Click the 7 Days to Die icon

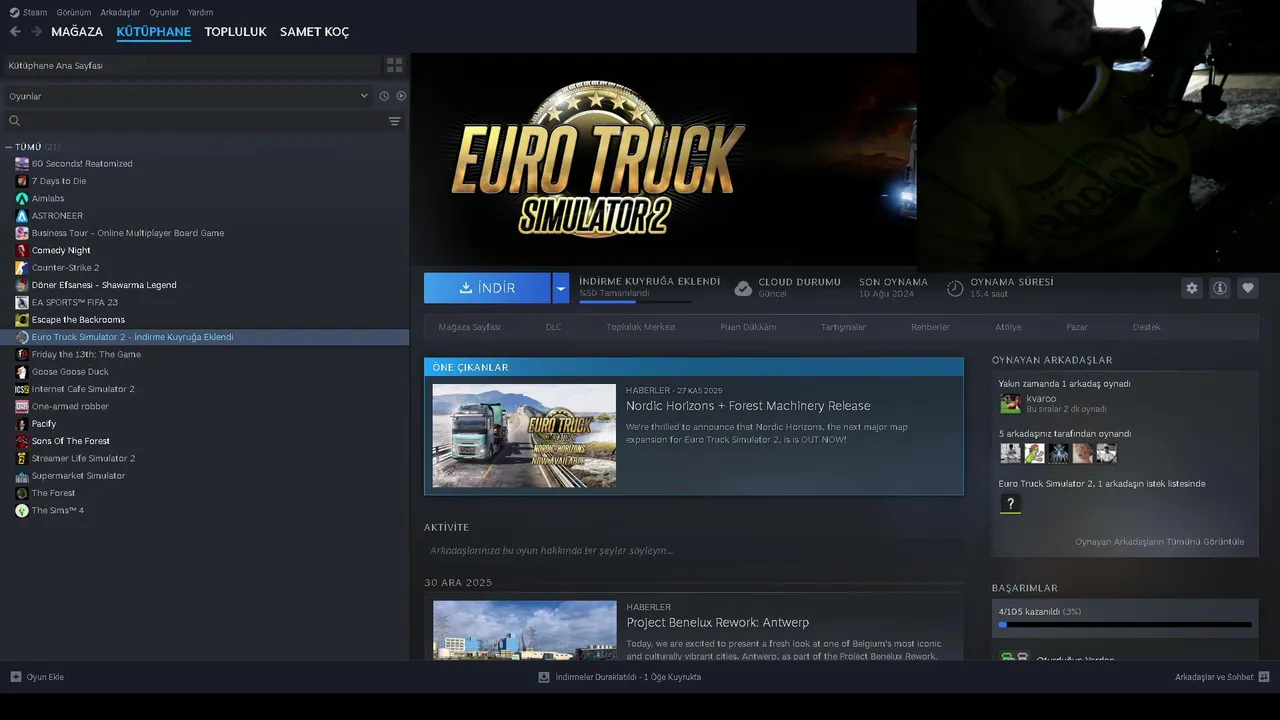[22, 181]
